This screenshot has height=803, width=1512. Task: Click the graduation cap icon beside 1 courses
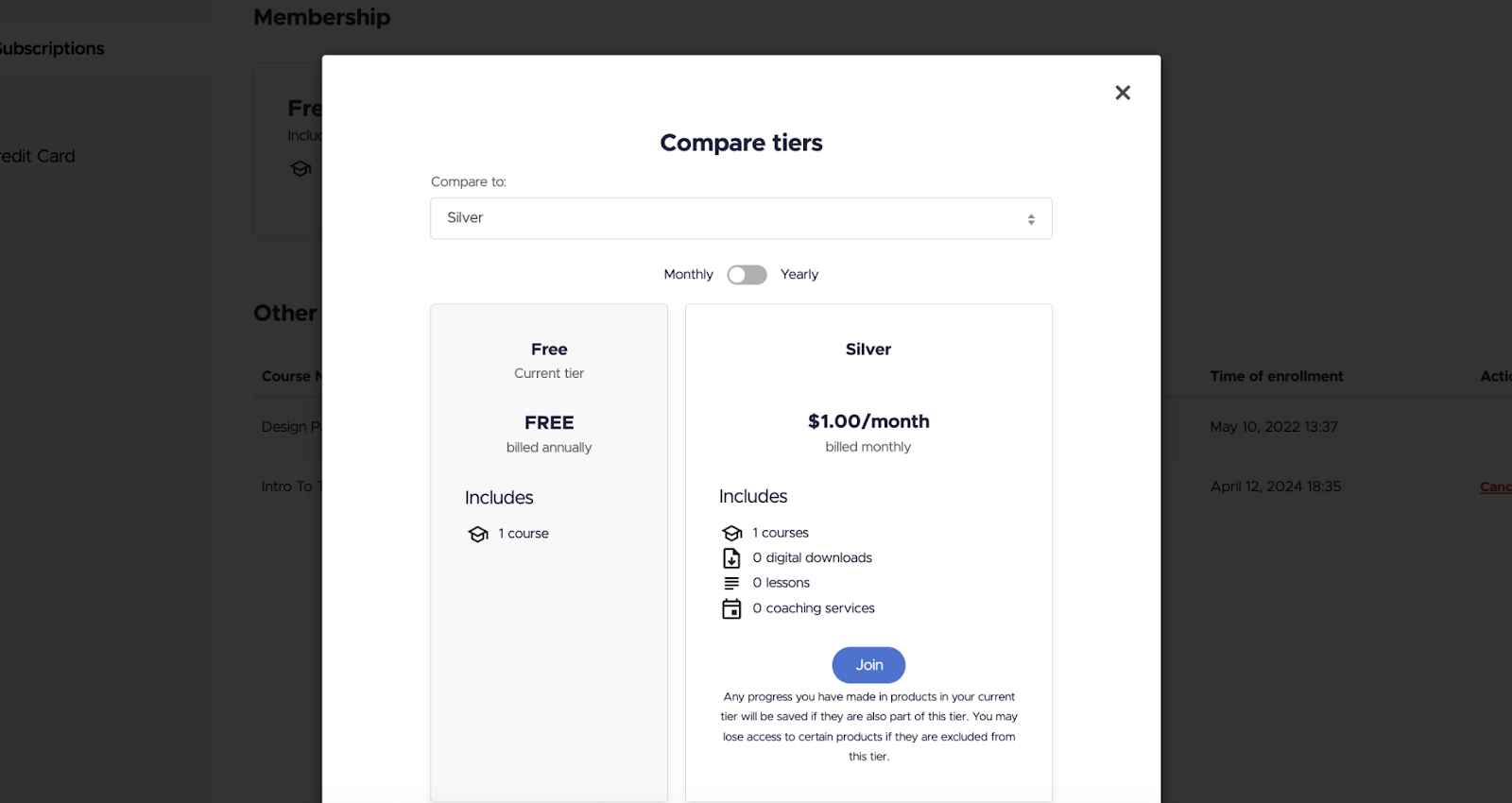point(731,534)
